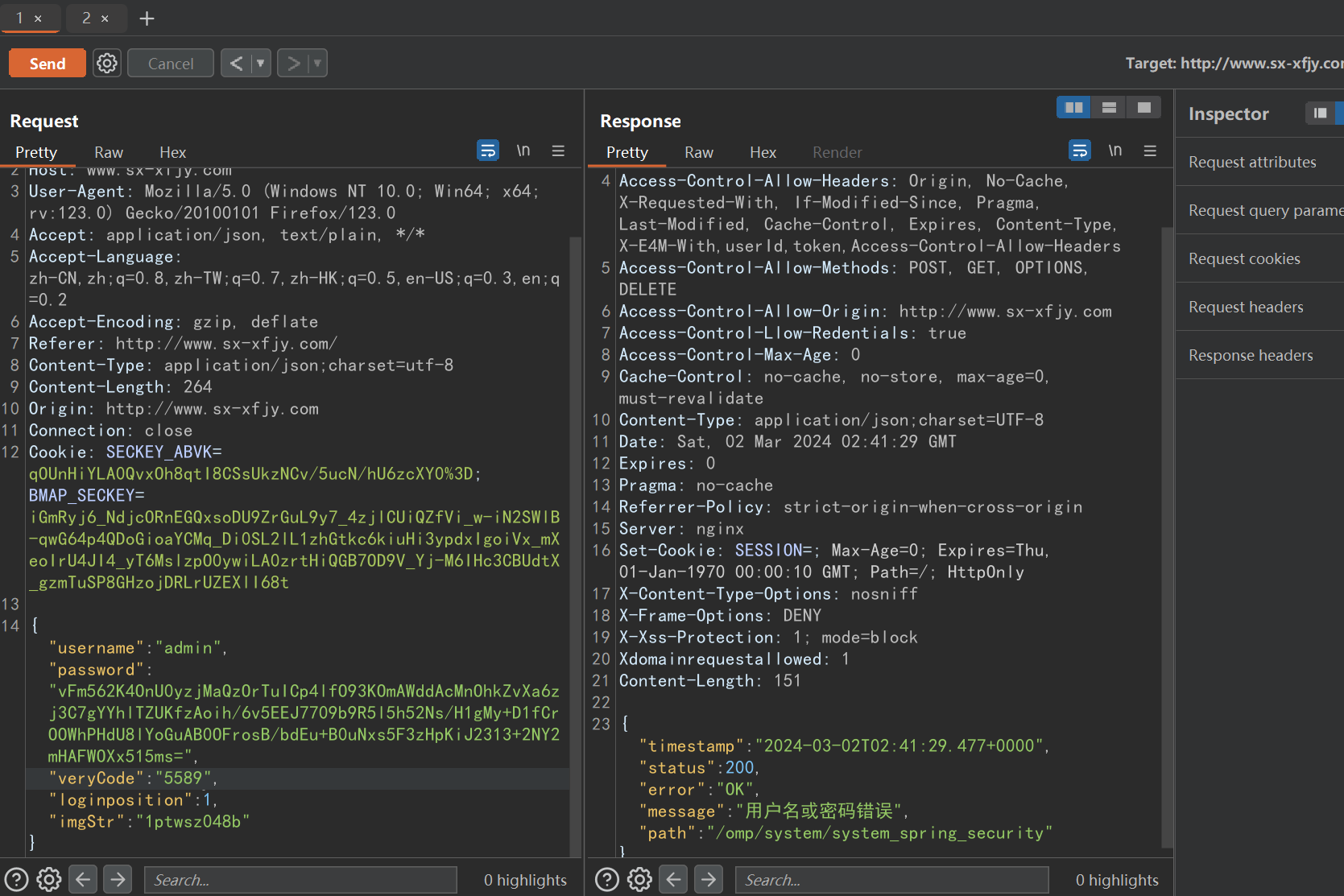Screen dimensions: 1344x896
Task: Switch to Repeater tab 1
Action: (x=19, y=18)
